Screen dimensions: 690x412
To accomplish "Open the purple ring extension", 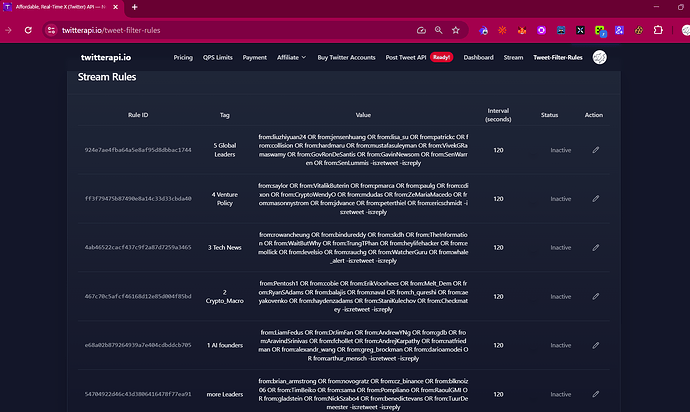I will point(541,30).
